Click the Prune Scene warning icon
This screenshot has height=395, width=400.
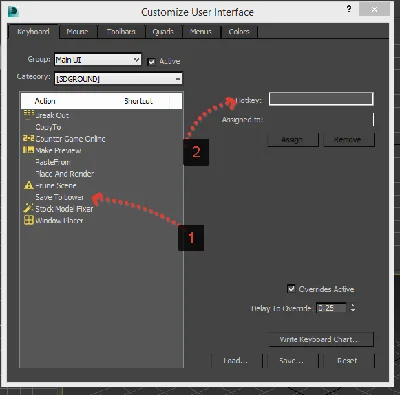click(x=29, y=185)
